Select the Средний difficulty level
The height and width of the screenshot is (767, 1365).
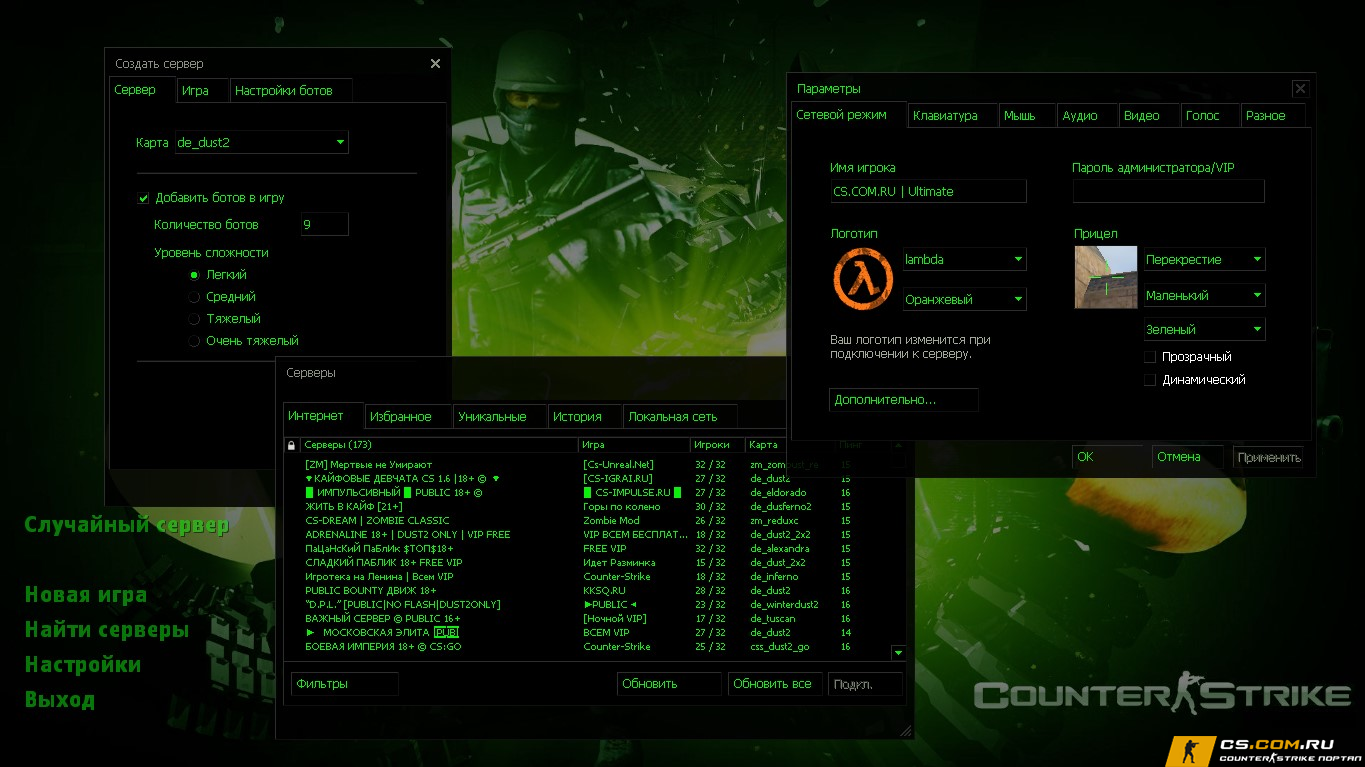coord(194,297)
